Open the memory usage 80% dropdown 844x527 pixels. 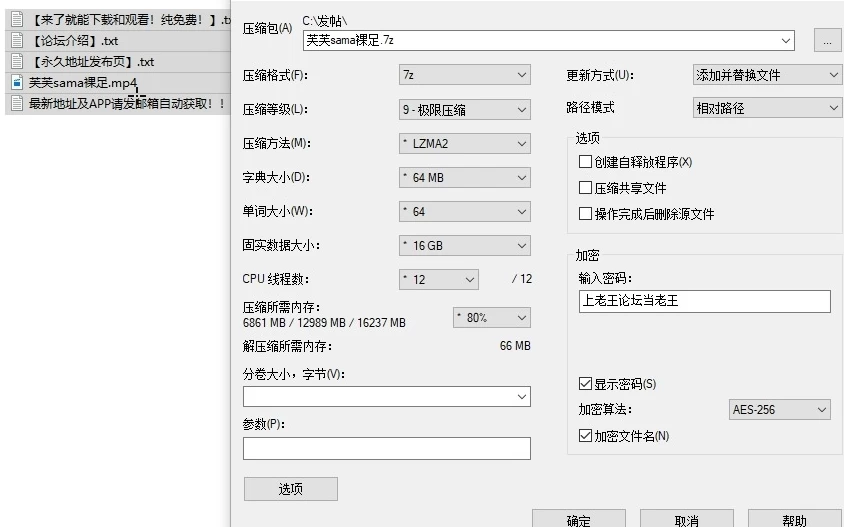click(x=491, y=318)
